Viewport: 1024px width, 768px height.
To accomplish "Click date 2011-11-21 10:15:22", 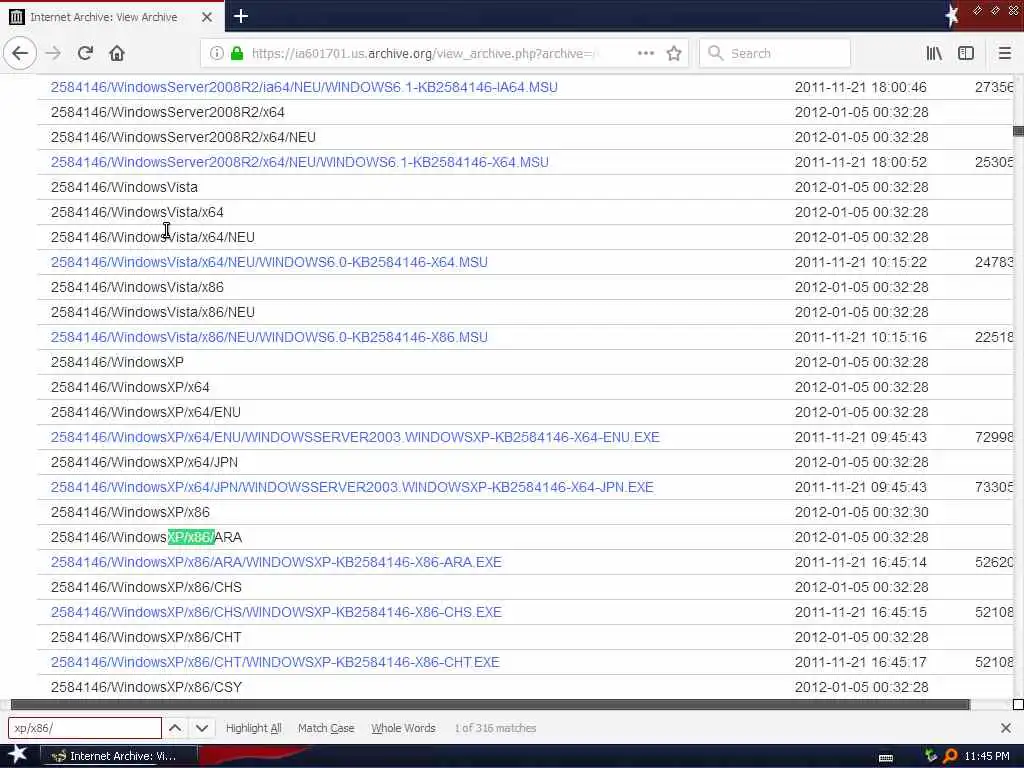I will point(860,262).
